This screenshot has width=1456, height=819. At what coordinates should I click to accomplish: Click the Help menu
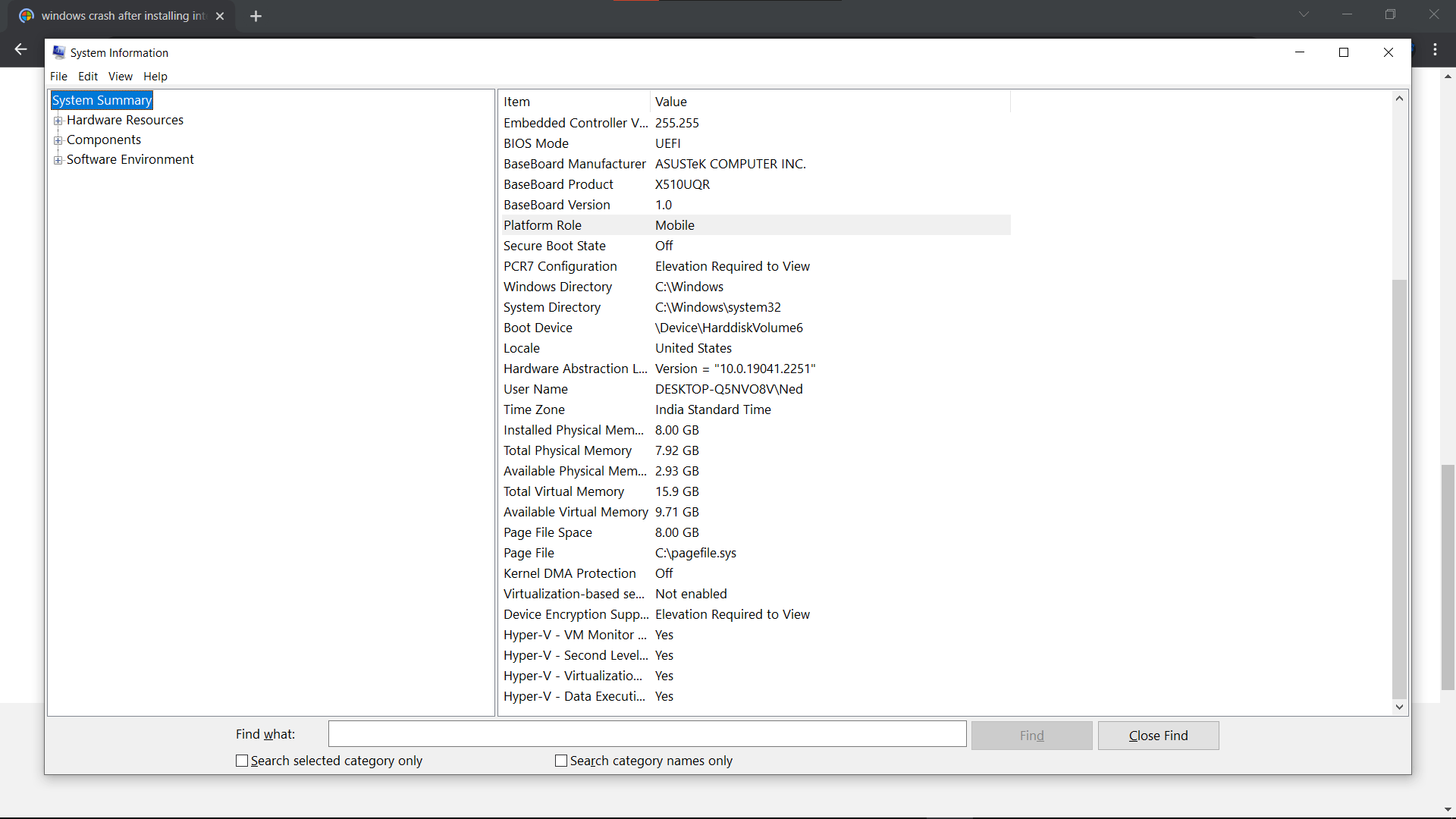pos(155,77)
